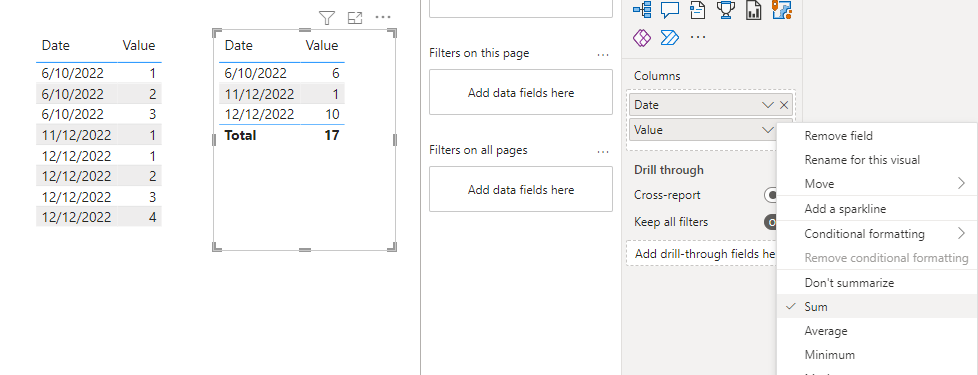978x375 pixels.
Task: Insert the Q&A speech bubble visual
Action: pos(670,9)
